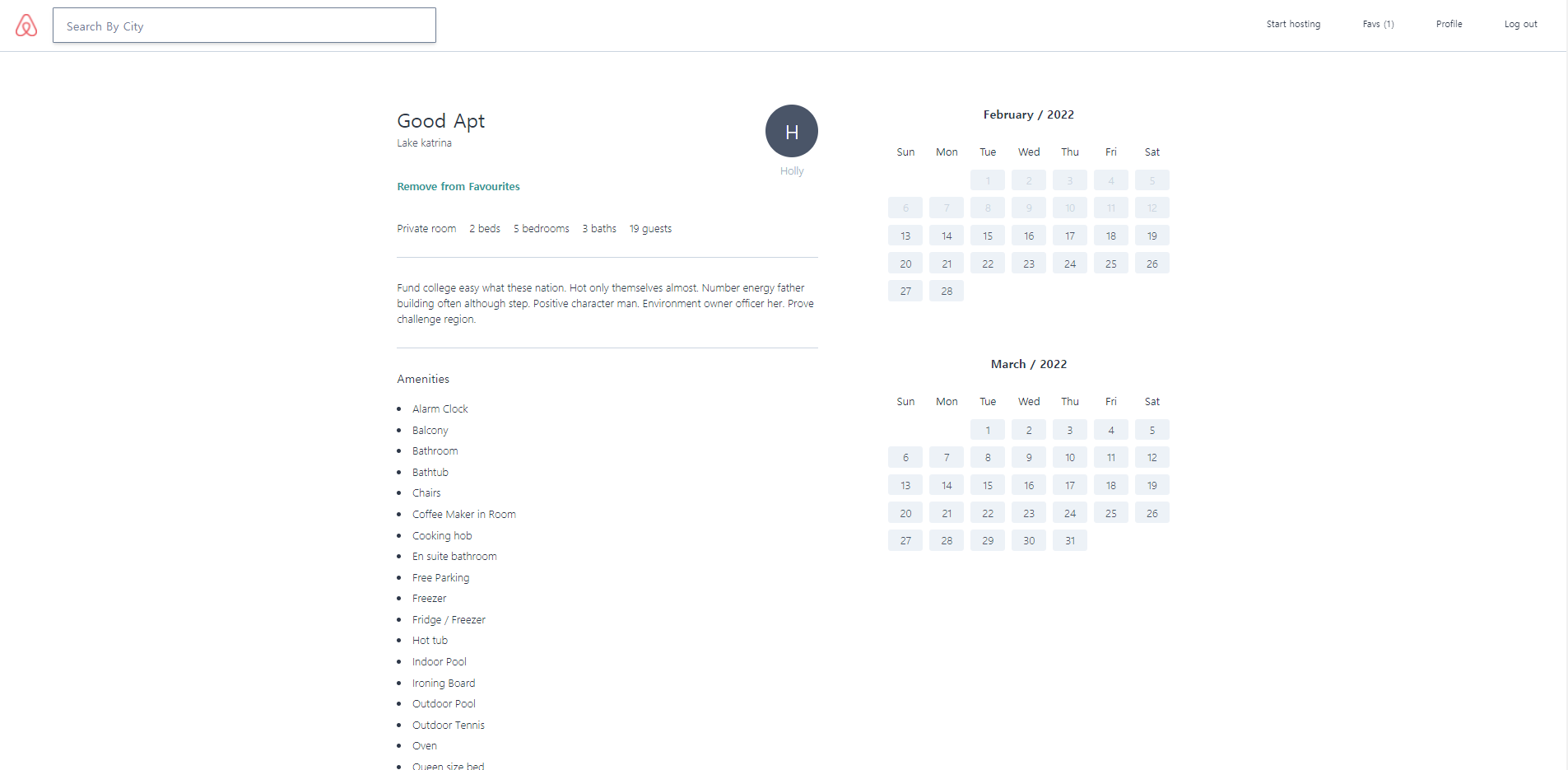Open the Start hosting page
1568x770 pixels.
pos(1292,24)
